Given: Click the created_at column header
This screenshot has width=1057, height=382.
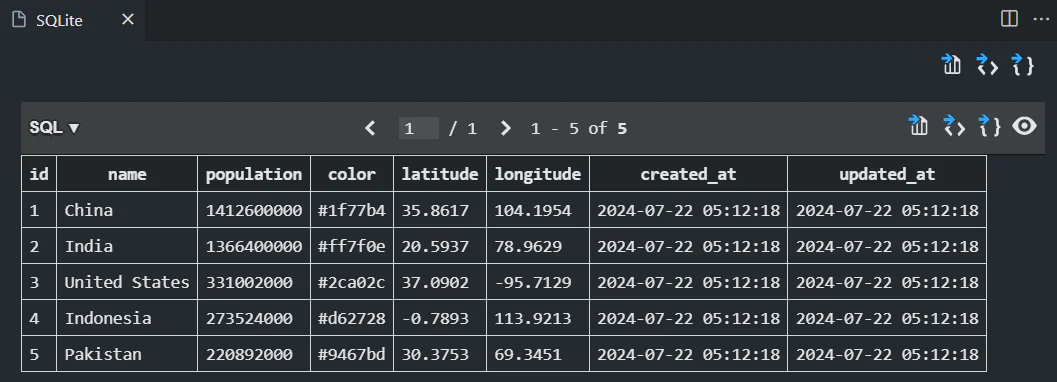Looking at the screenshot, I should tap(688, 174).
